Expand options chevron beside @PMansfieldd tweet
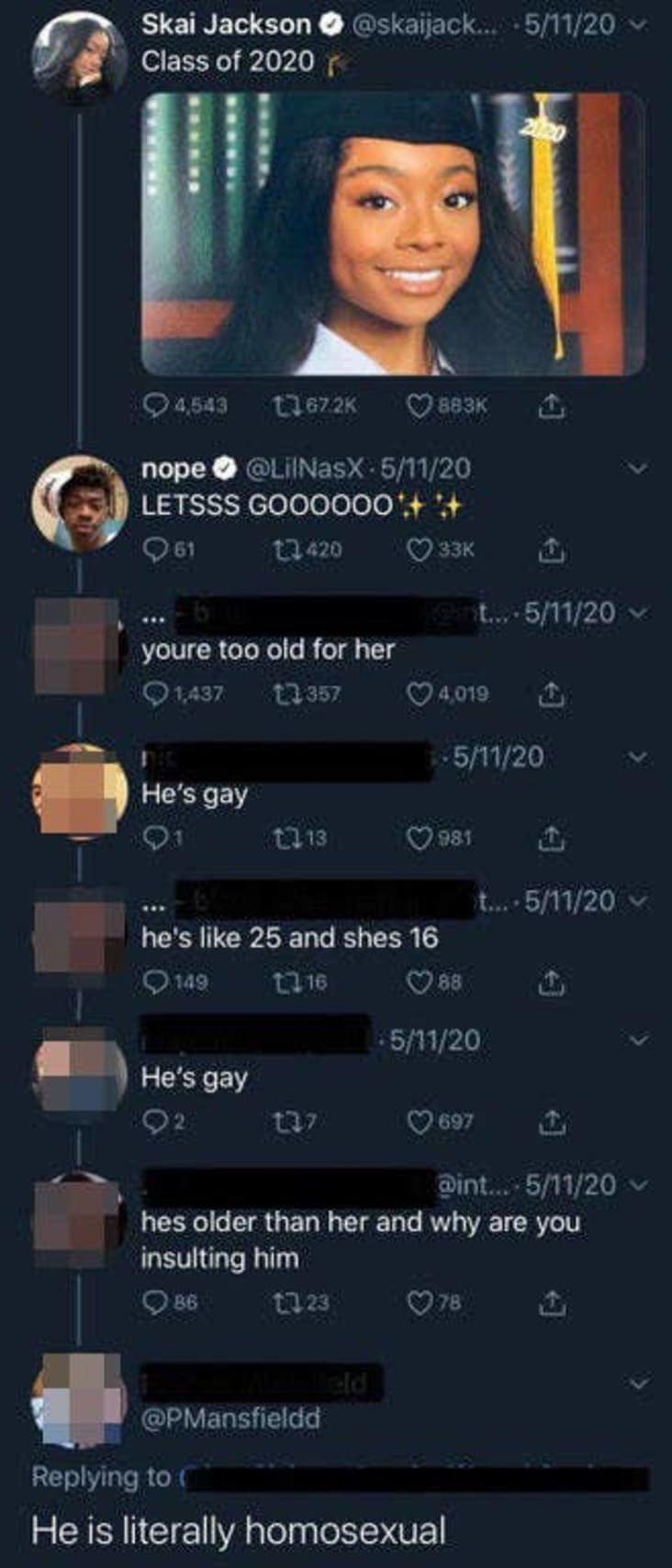The height and width of the screenshot is (1568, 672). pyautogui.click(x=639, y=1383)
